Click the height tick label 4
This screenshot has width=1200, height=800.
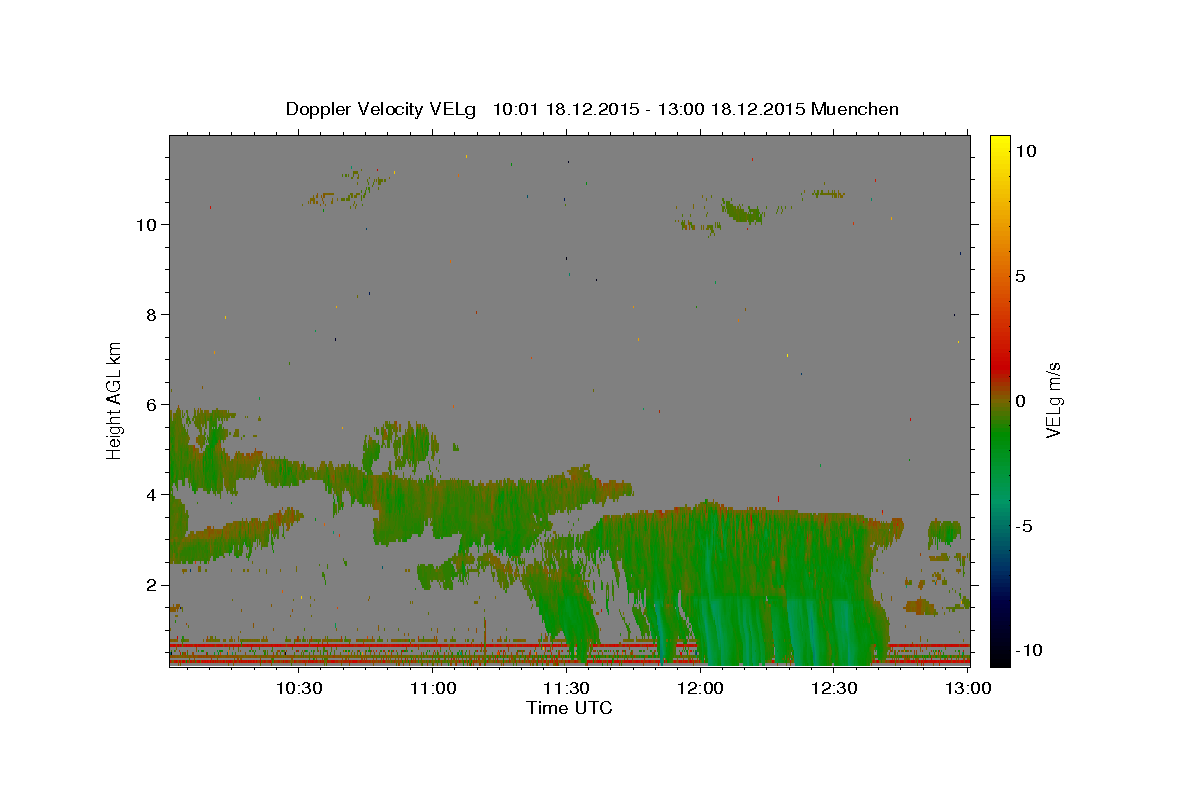(x=151, y=494)
